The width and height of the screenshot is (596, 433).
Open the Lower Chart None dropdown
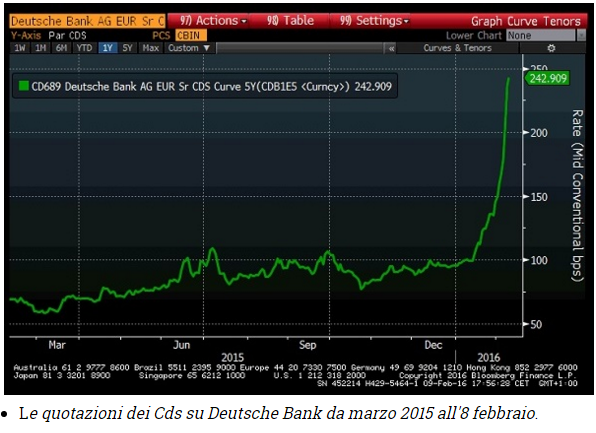point(540,35)
